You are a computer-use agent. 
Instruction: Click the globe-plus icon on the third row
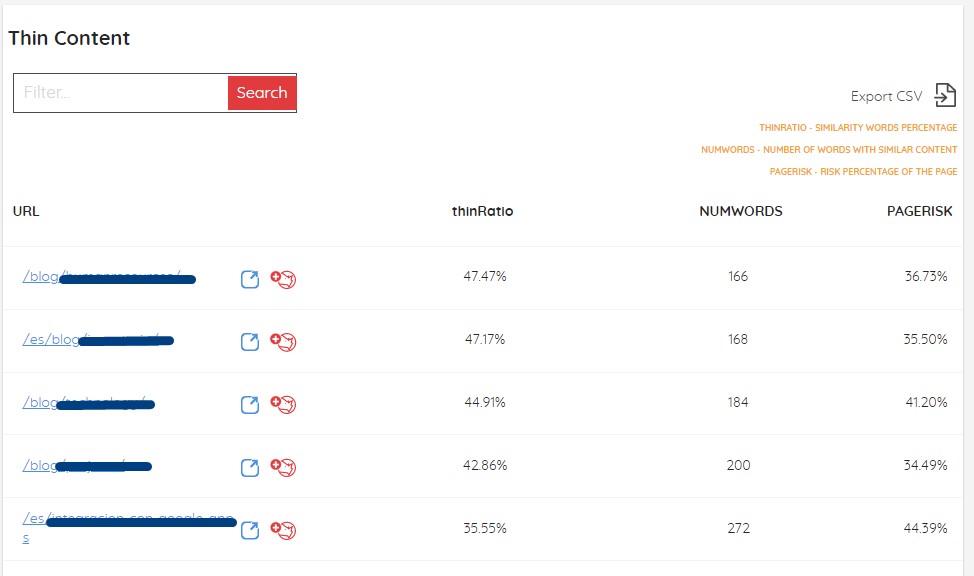click(283, 404)
